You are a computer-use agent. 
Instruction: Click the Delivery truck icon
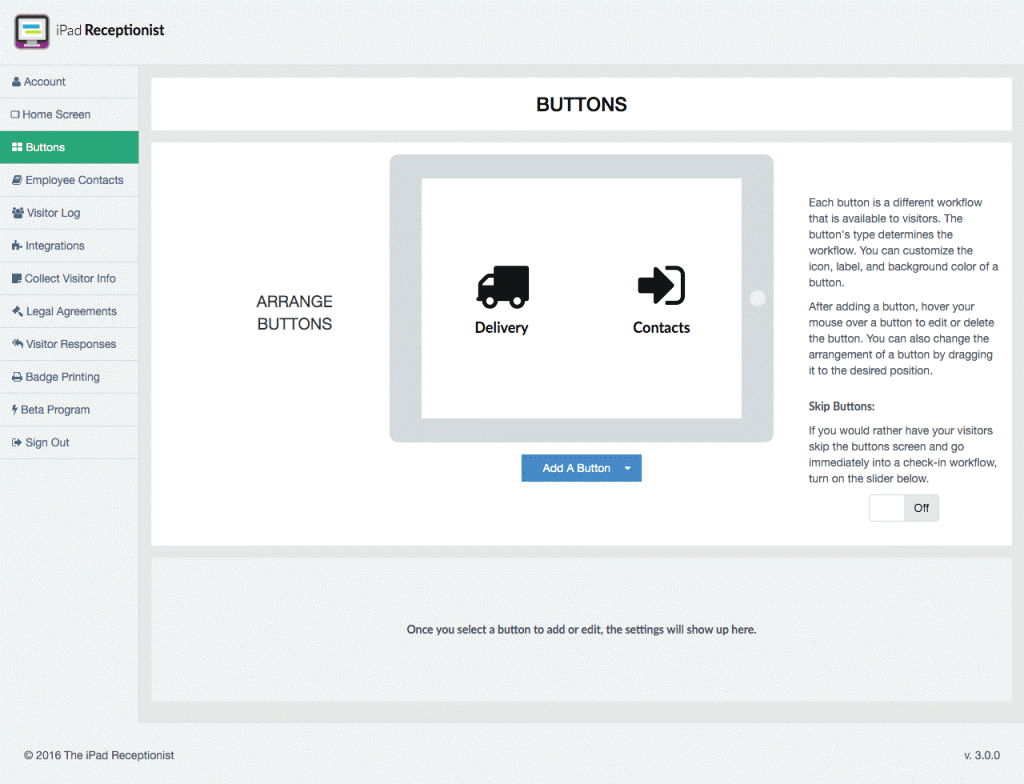502,287
